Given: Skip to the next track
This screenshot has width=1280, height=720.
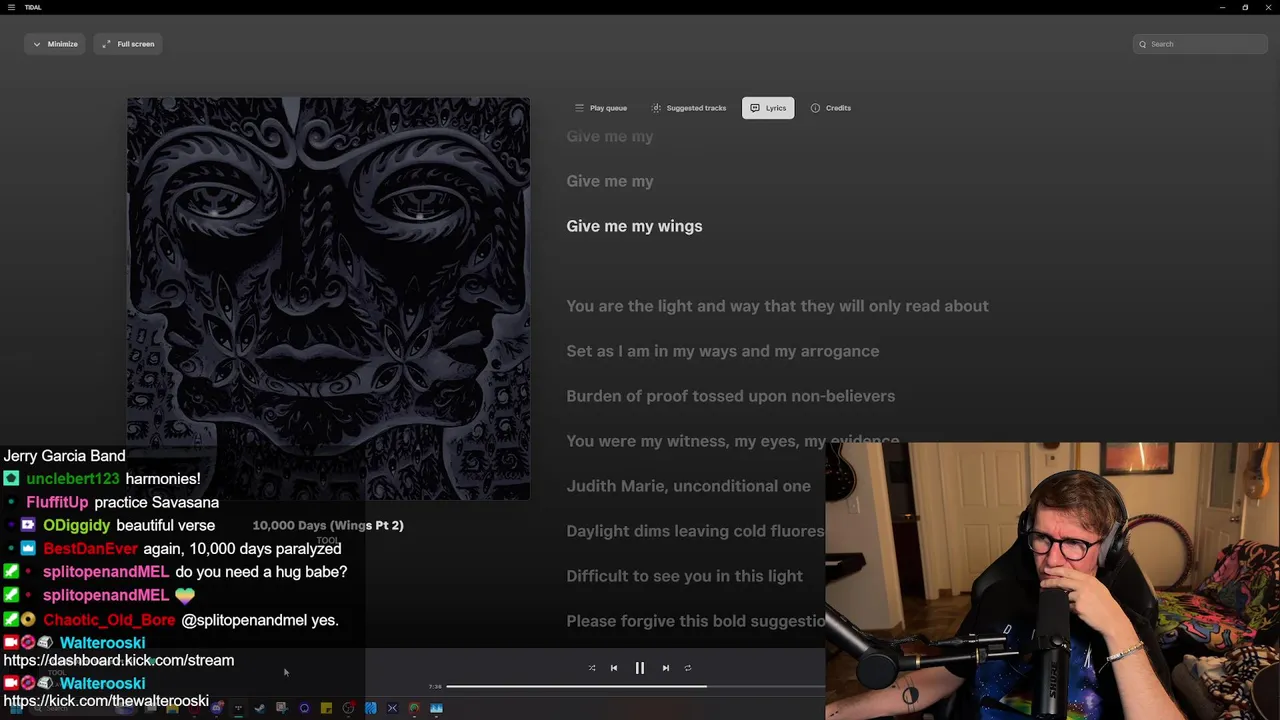Looking at the screenshot, I should [666, 668].
